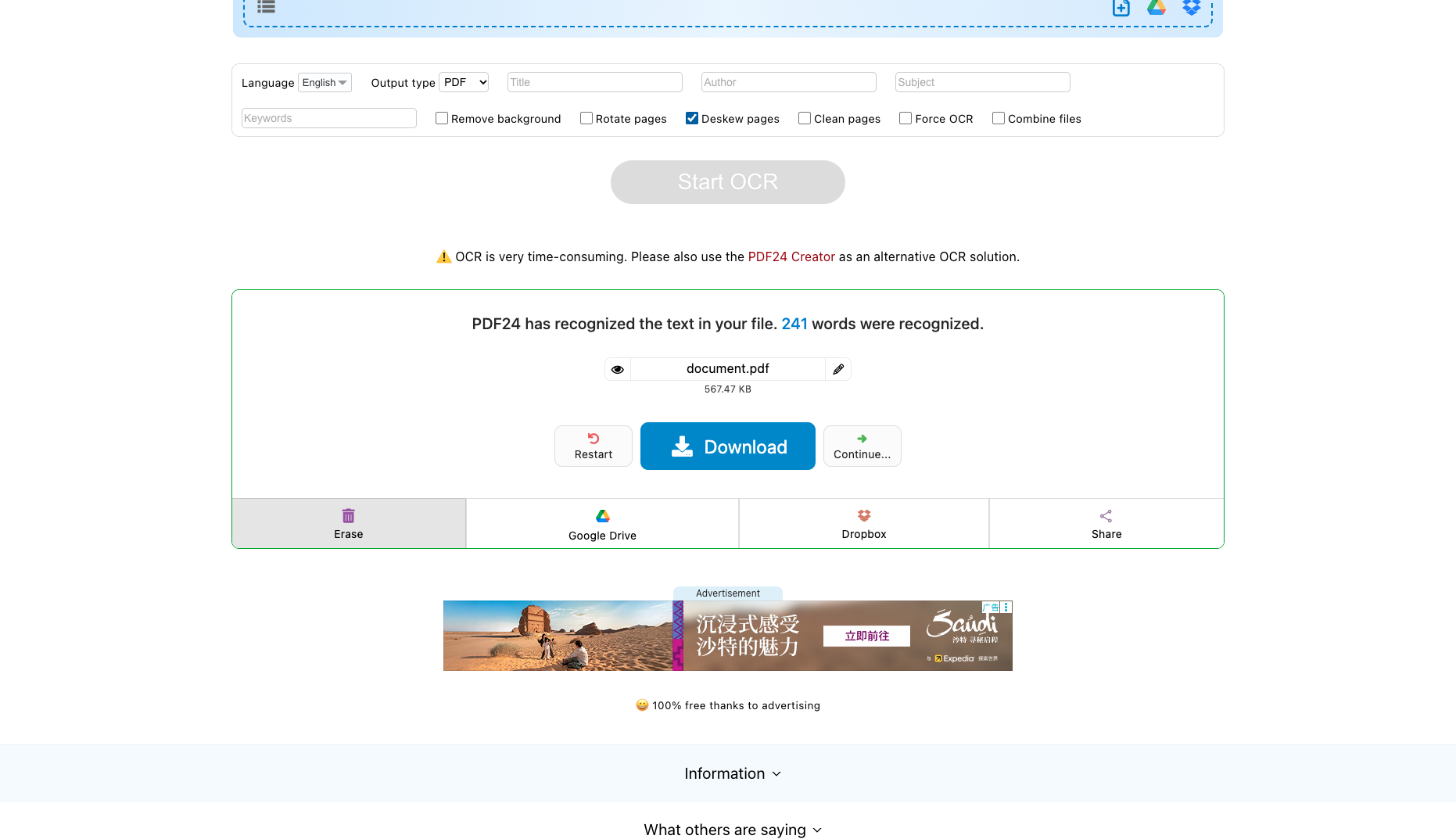Click the add file icon in upload area
This screenshot has width=1456, height=839.
(1121, 8)
